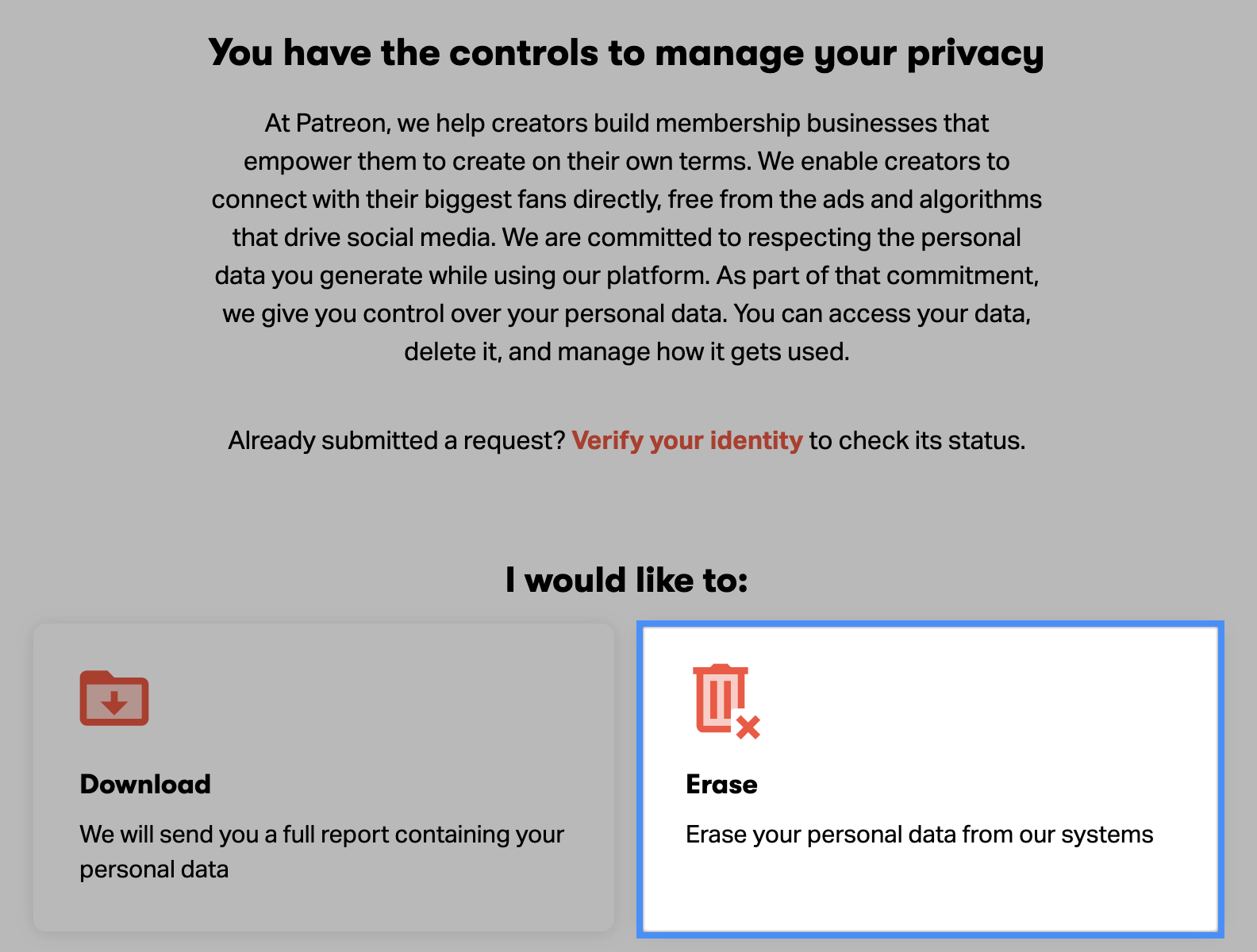Select the Erase card title
This screenshot has width=1257, height=952.
coord(721,784)
